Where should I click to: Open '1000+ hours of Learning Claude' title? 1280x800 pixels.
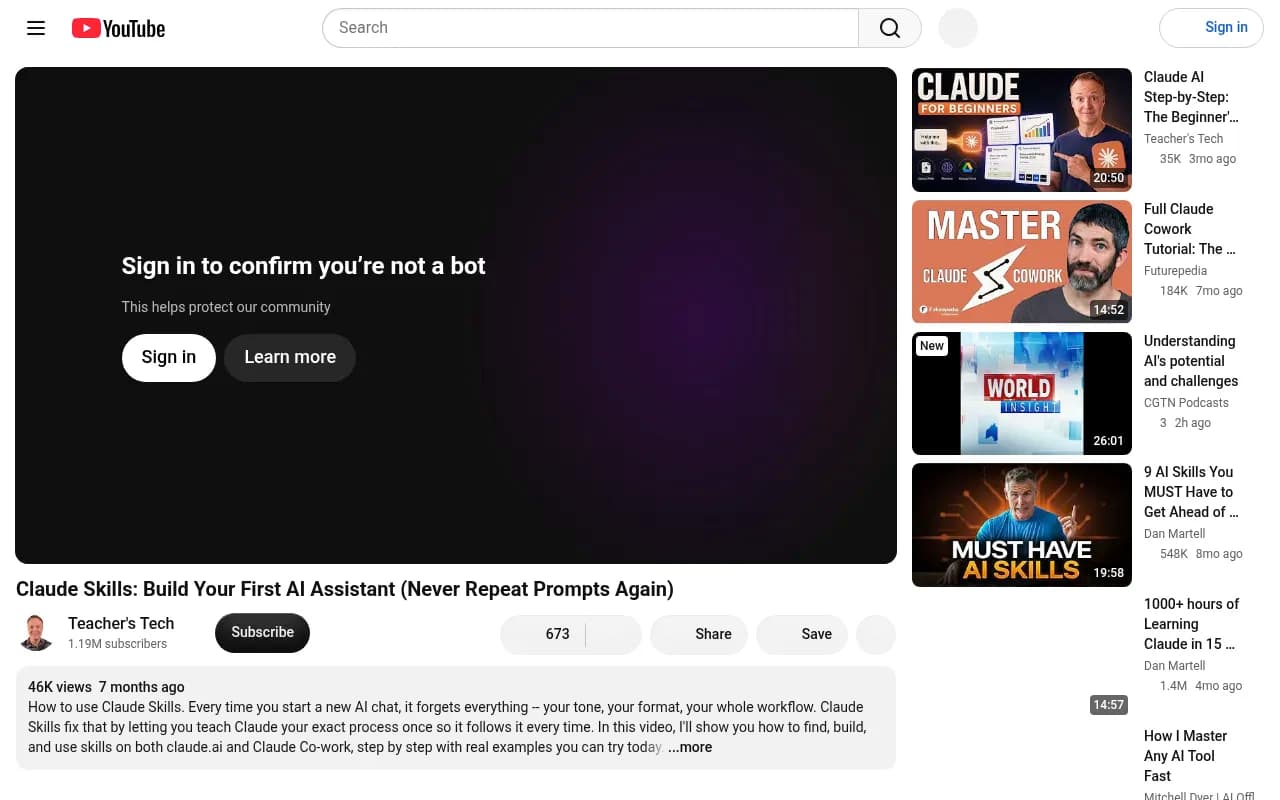tap(1191, 624)
